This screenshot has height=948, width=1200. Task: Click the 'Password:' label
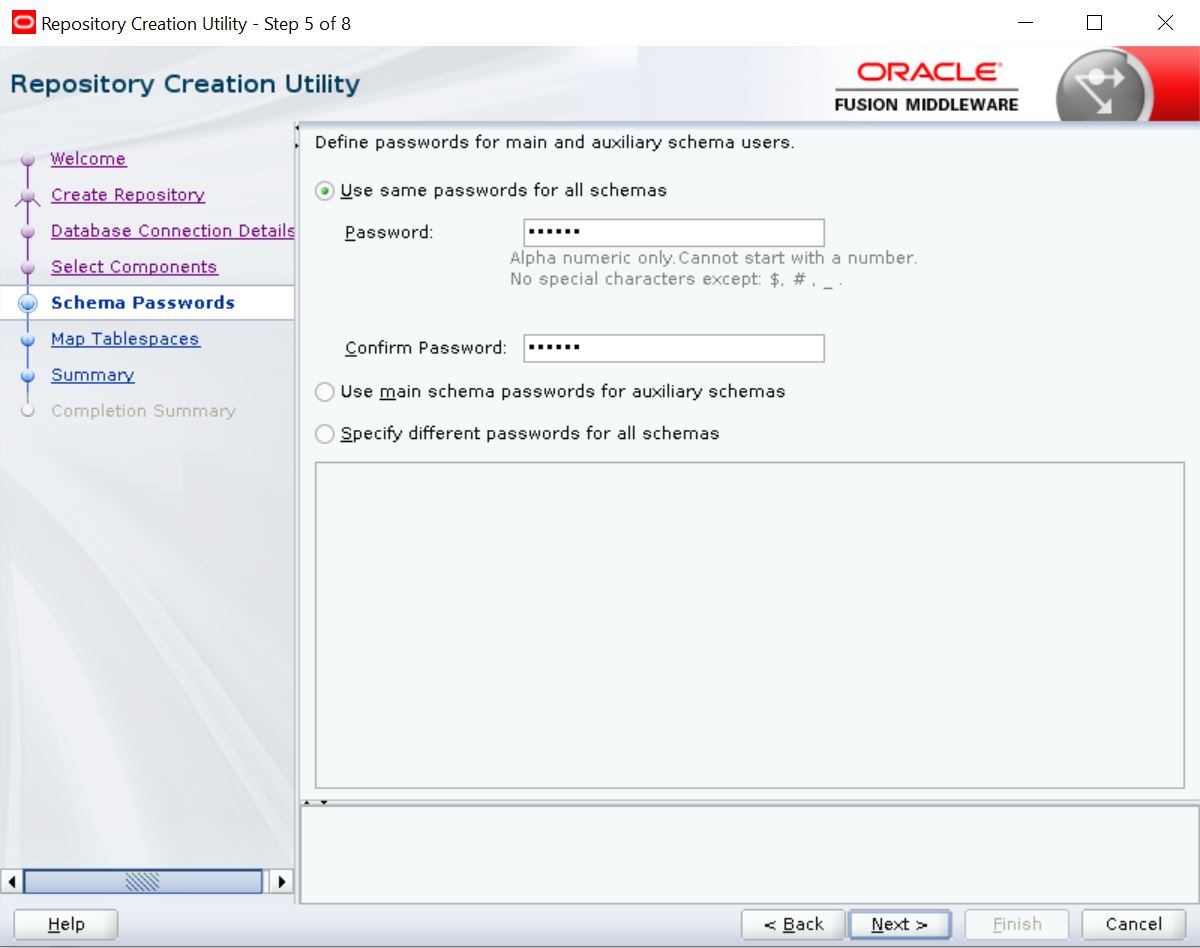coord(389,233)
